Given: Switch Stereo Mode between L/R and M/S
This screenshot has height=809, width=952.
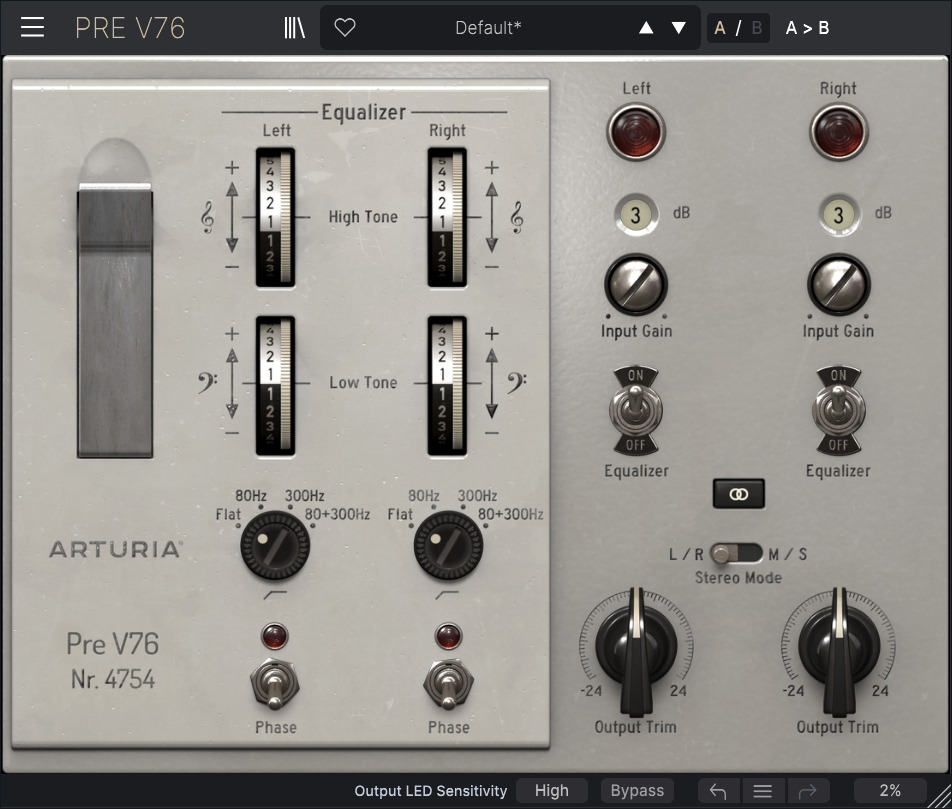Looking at the screenshot, I should pyautogui.click(x=738, y=553).
